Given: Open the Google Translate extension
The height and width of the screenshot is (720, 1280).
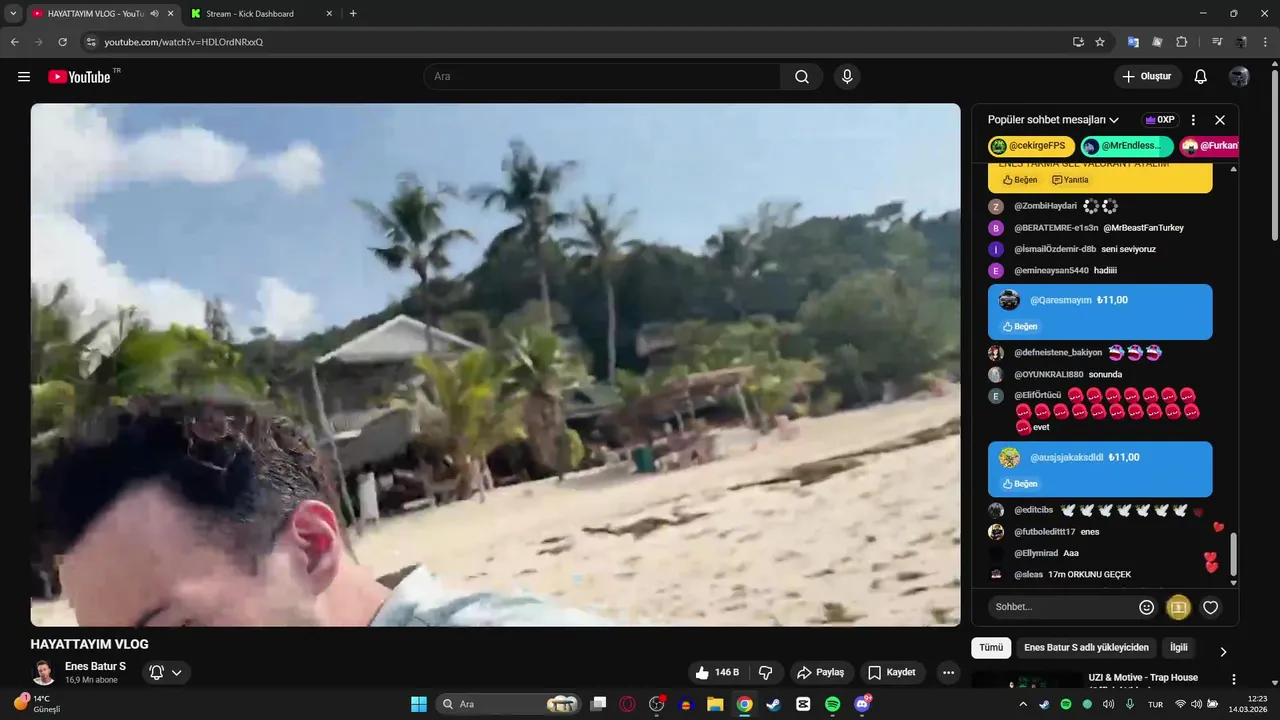Looking at the screenshot, I should point(1133,42).
